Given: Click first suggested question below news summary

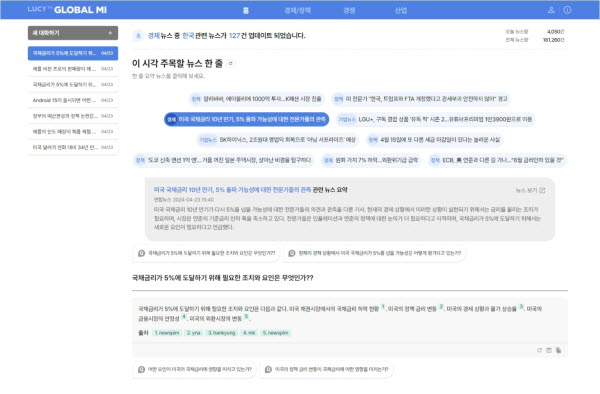Looking at the screenshot, I should click(x=207, y=253).
